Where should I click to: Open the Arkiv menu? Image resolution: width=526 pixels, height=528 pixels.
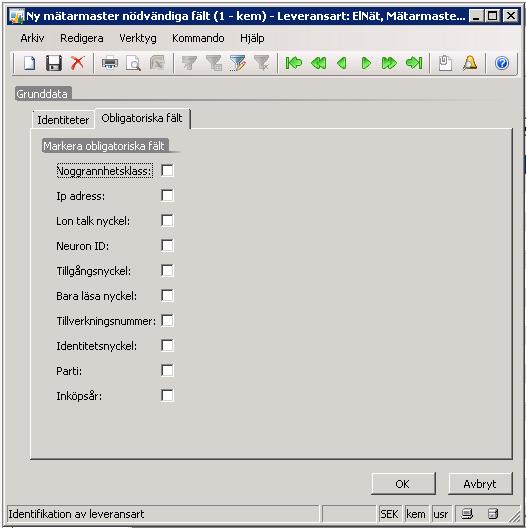(32, 38)
